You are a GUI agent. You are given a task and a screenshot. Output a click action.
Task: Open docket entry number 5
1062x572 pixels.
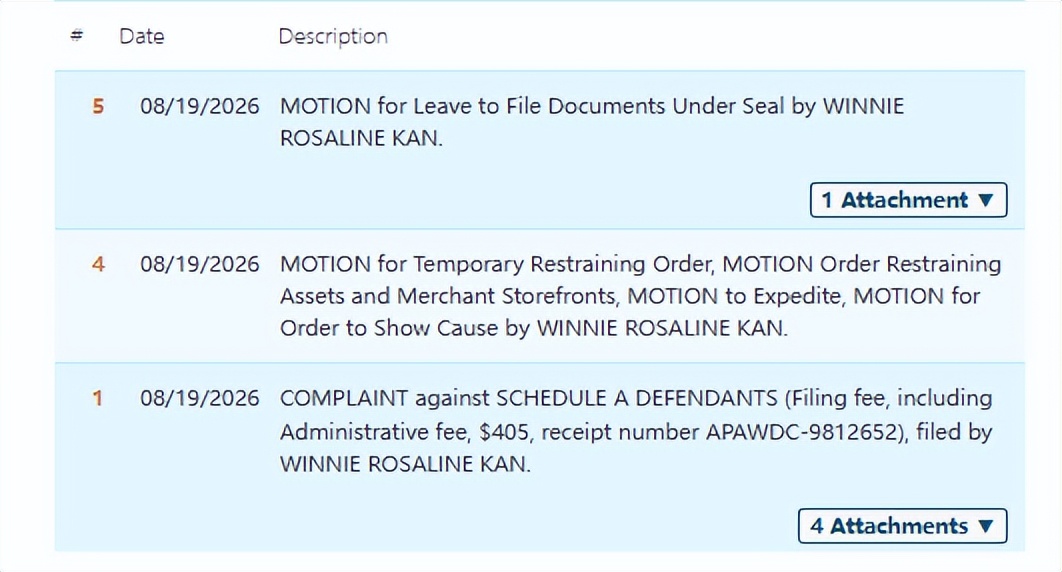pos(98,106)
